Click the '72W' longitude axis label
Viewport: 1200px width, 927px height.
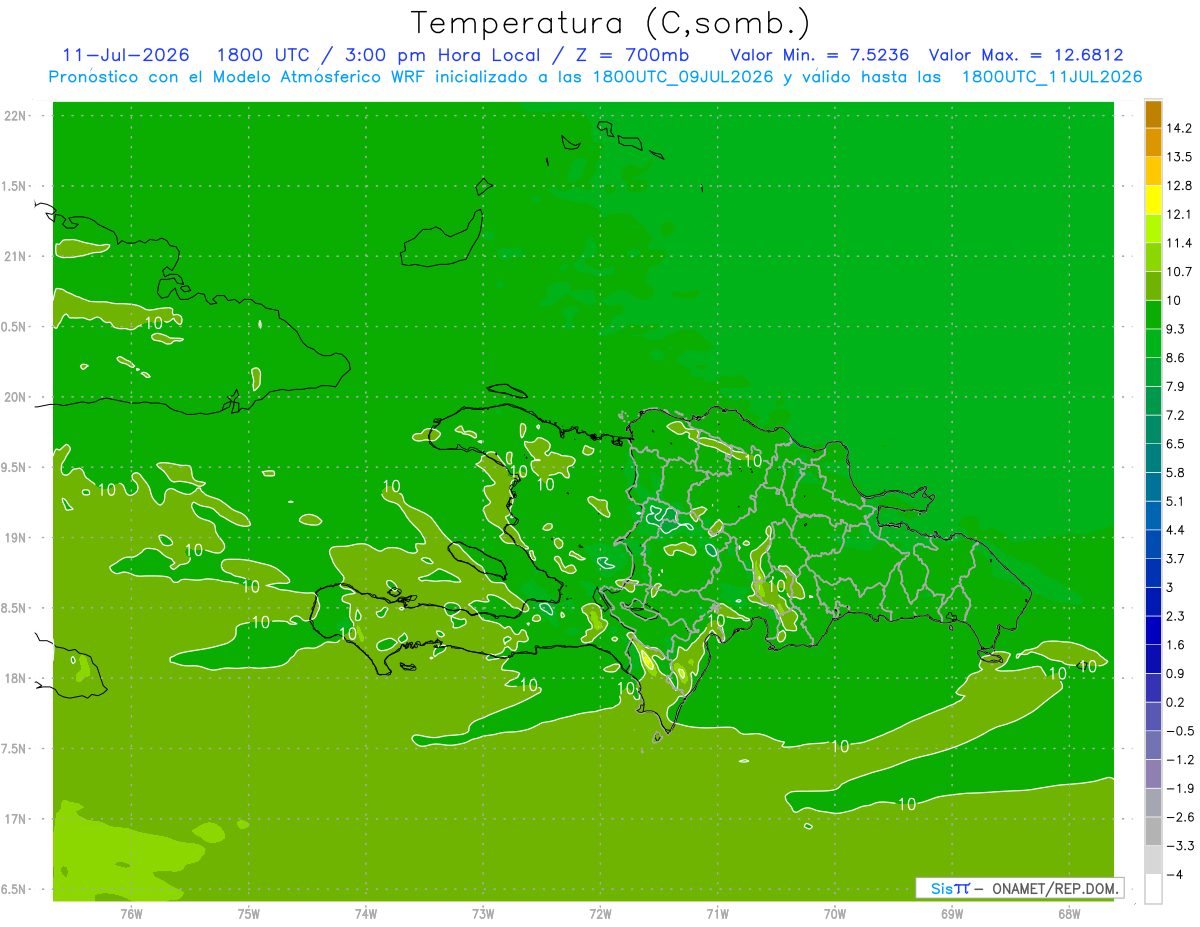click(x=600, y=914)
